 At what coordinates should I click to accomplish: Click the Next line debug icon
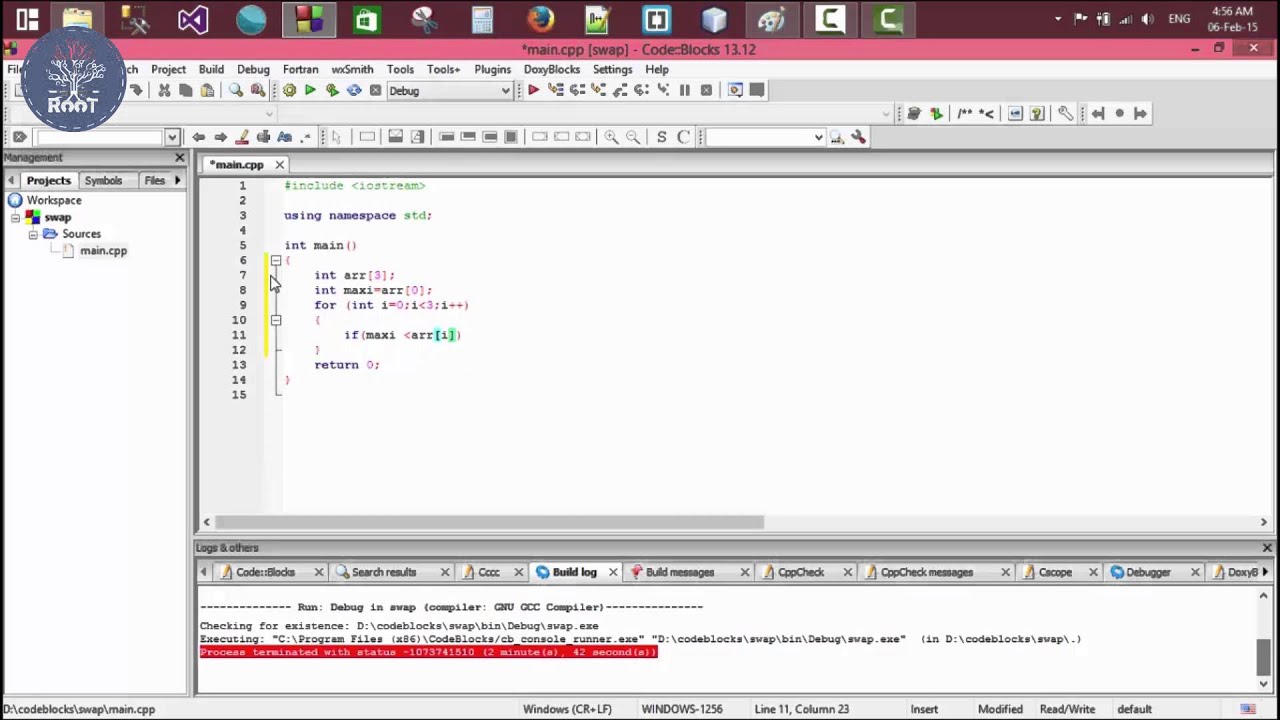tap(577, 90)
